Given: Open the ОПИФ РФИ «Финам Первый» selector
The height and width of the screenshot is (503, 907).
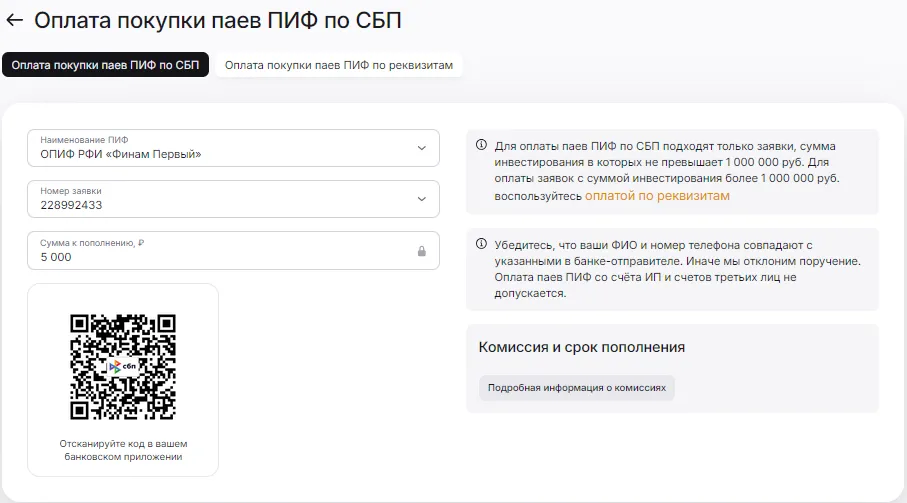Looking at the screenshot, I should 233,148.
